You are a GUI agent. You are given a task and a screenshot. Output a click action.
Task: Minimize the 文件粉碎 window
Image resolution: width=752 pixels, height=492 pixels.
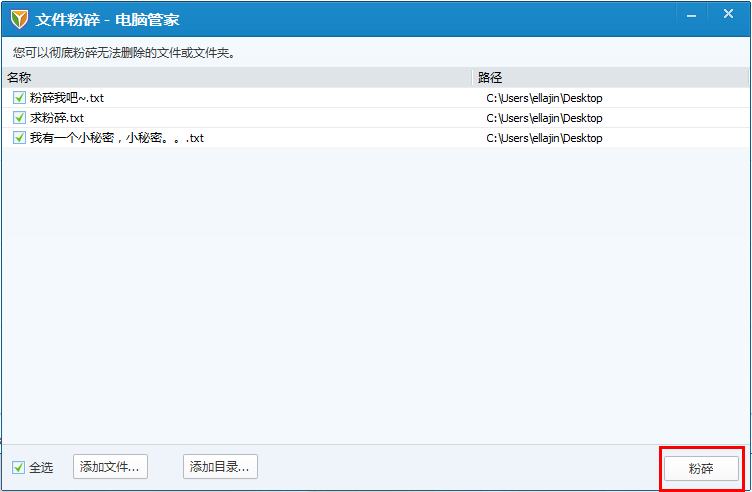(x=692, y=15)
